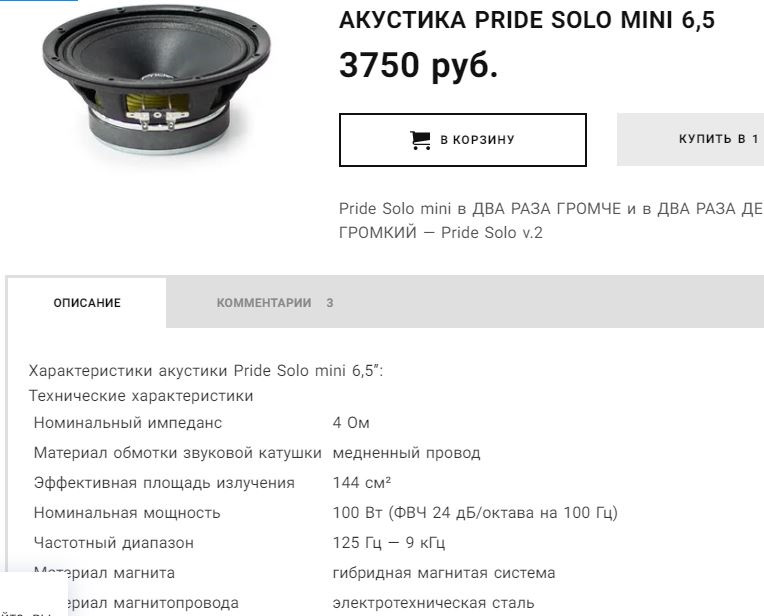Select the «Номинальная мощность» spec label
The width and height of the screenshot is (764, 616).
127,513
